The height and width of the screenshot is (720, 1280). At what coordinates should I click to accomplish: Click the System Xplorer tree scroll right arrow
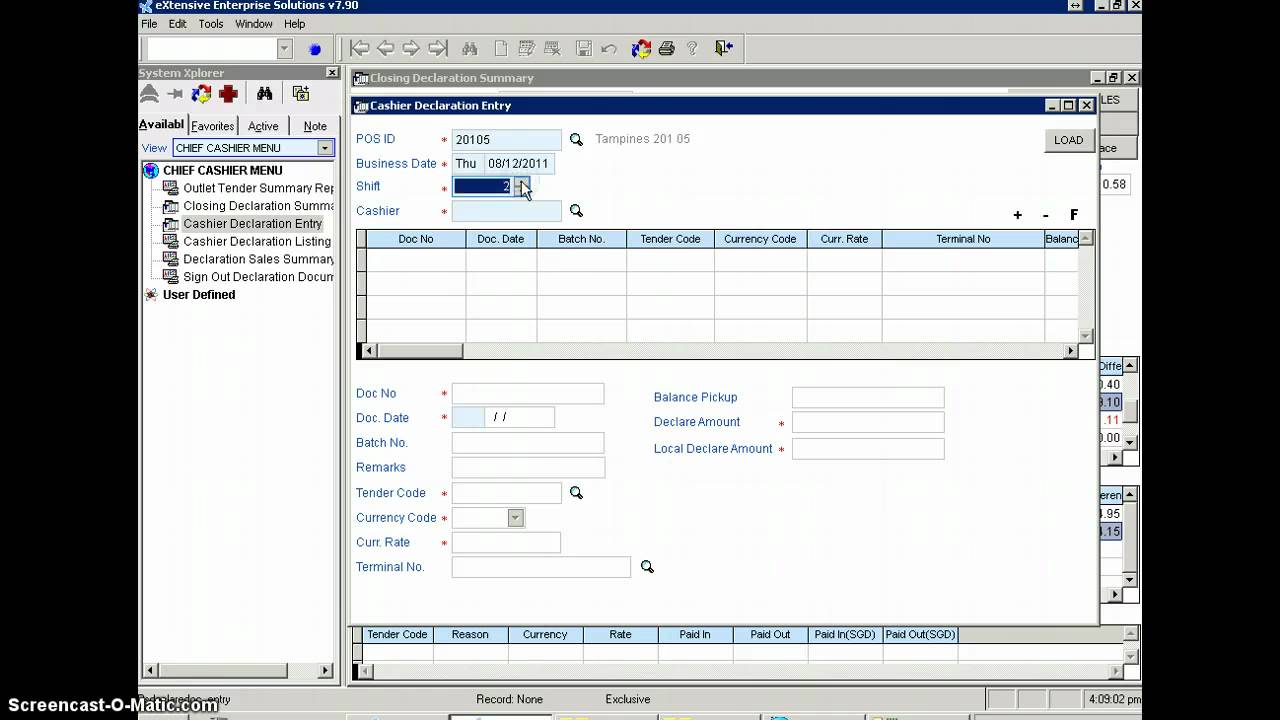click(x=326, y=671)
